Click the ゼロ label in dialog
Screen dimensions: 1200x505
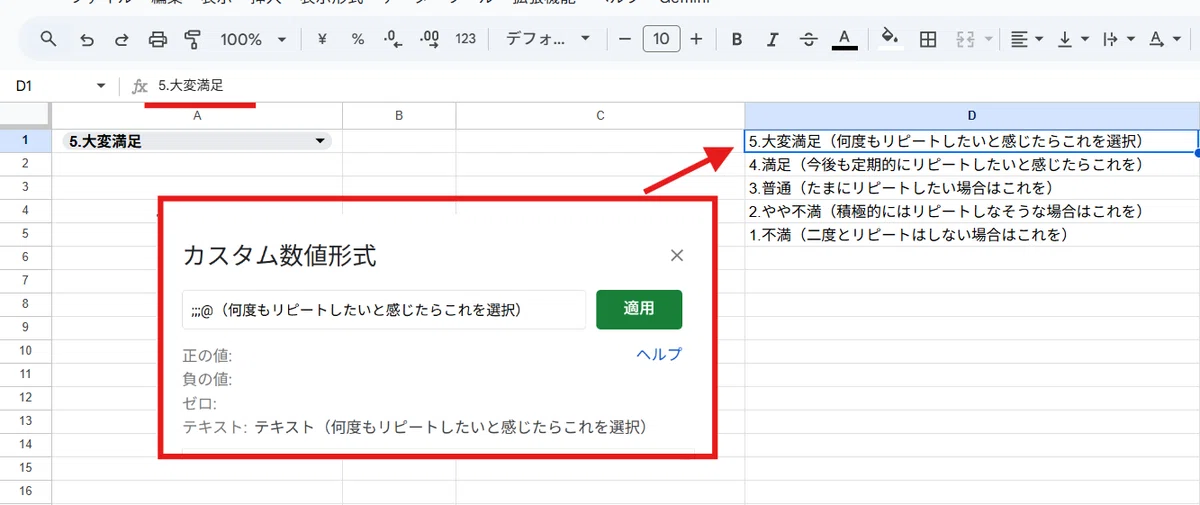point(201,403)
